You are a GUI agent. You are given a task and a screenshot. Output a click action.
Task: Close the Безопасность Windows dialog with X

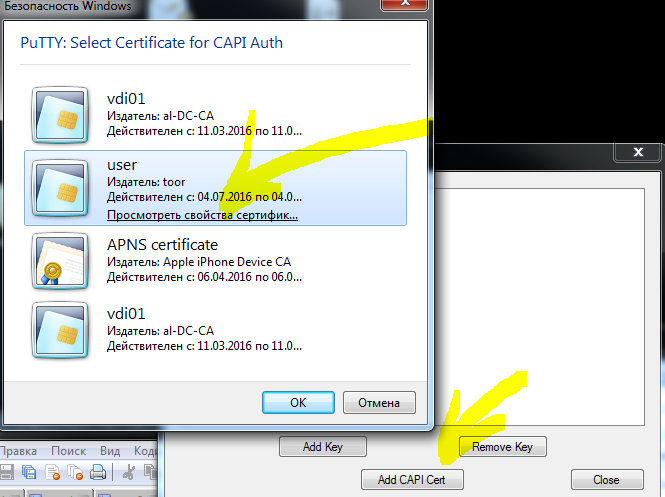pos(405,3)
